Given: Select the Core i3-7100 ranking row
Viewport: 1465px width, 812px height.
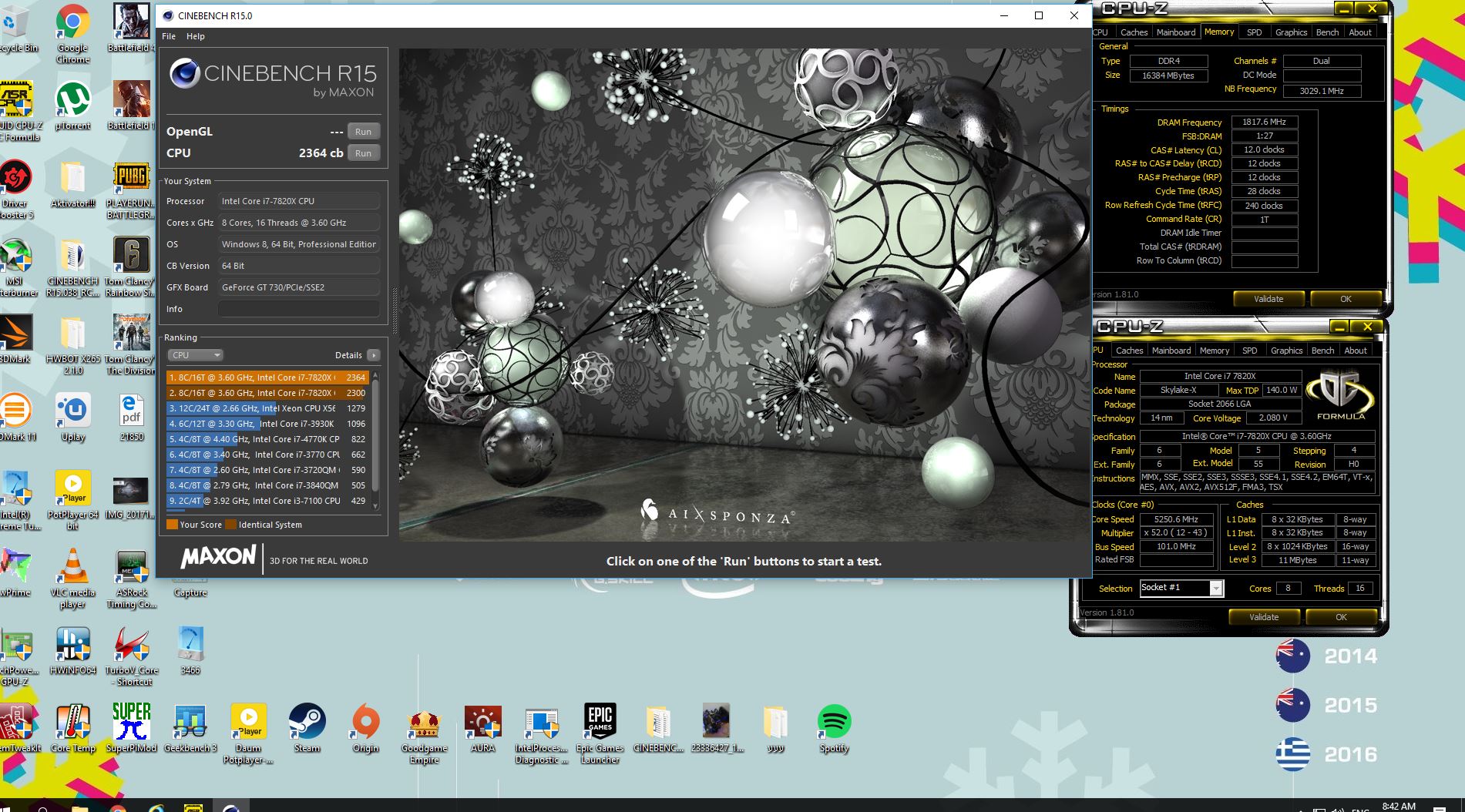Looking at the screenshot, I should pos(267,501).
